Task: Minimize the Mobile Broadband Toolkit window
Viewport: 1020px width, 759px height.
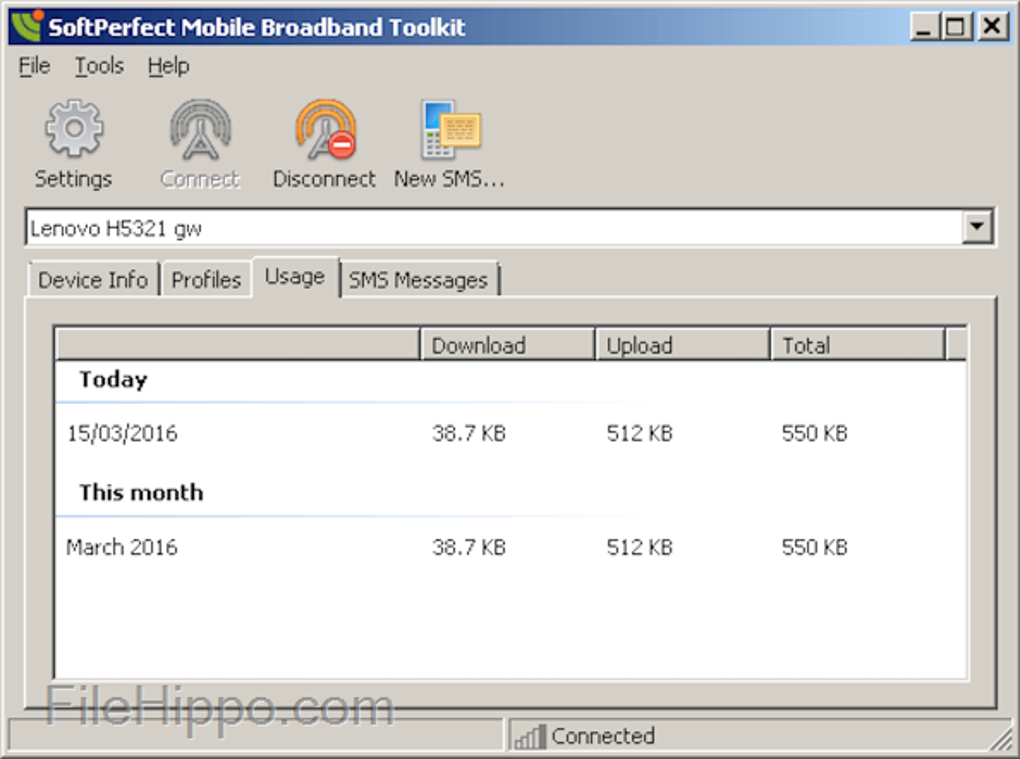Action: click(925, 27)
